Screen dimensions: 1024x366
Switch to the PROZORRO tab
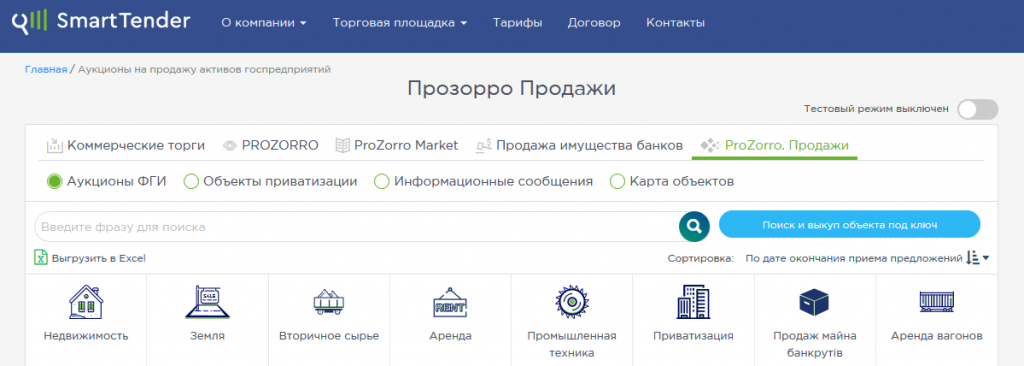tap(270, 145)
